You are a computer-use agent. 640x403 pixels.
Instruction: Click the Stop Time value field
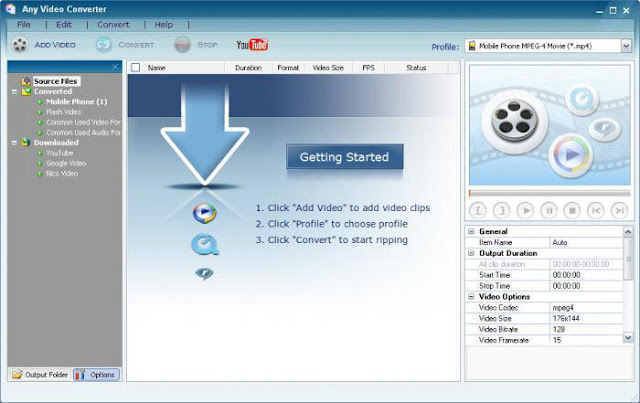(x=586, y=286)
